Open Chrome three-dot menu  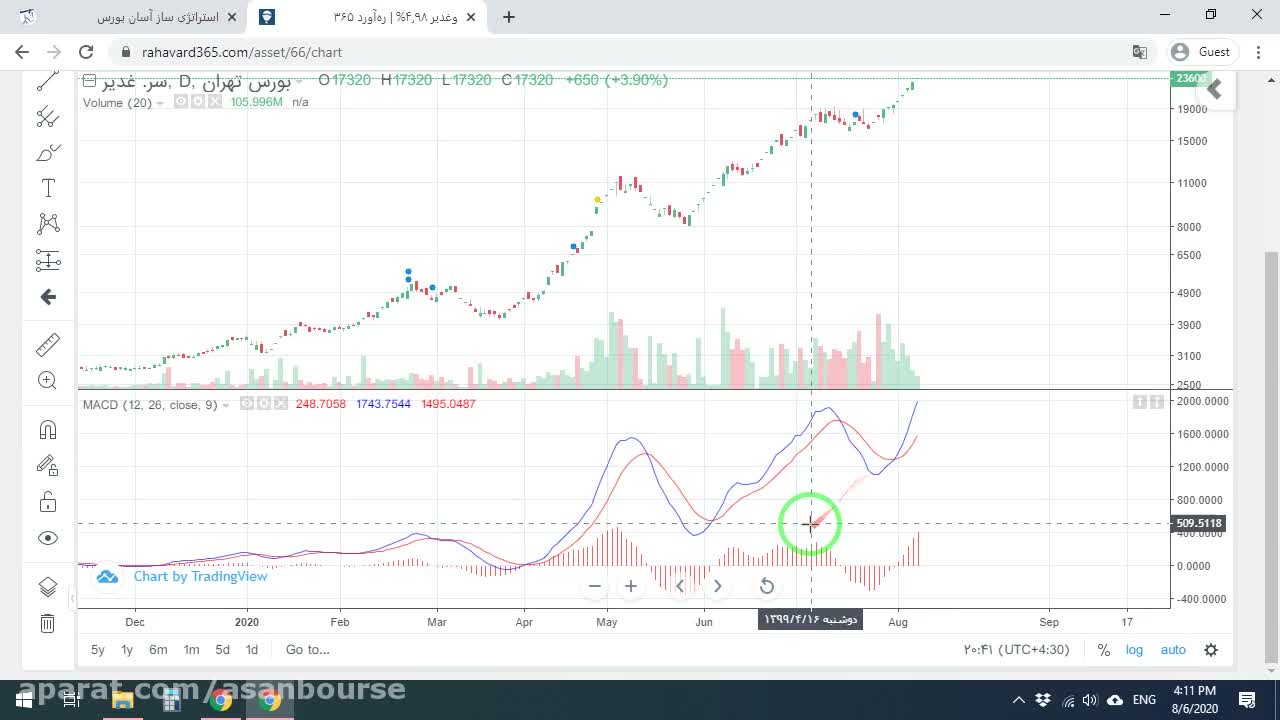click(x=1257, y=52)
